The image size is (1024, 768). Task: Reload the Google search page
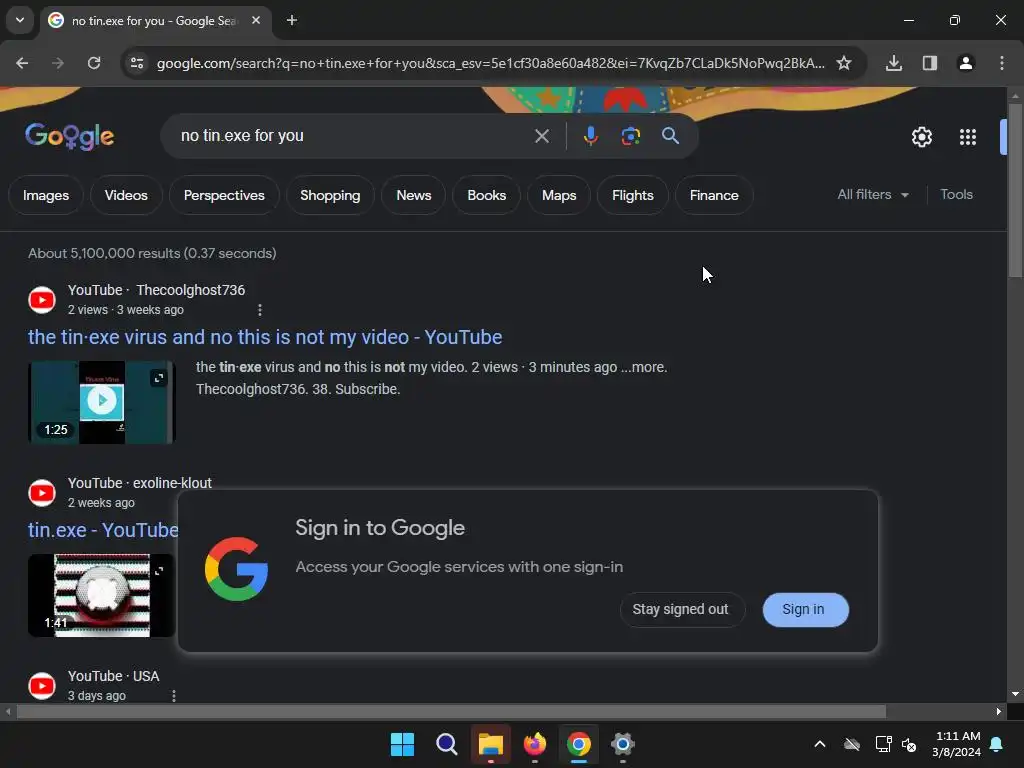[94, 63]
